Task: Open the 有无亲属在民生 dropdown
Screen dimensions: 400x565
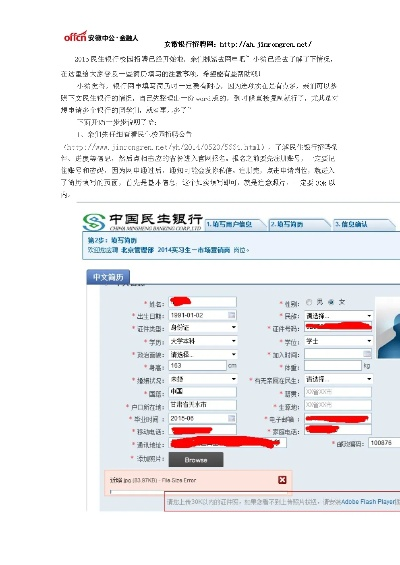Action: tap(338, 379)
